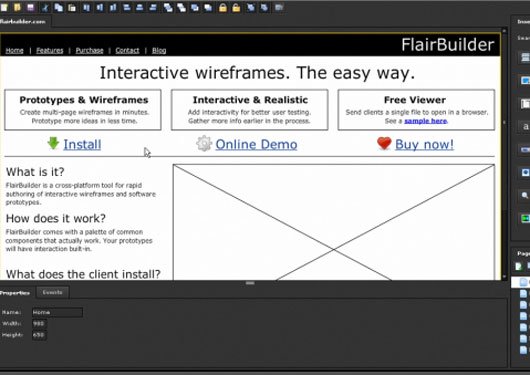The height and width of the screenshot is (375, 530).
Task: Click the Buy now! link
Action: click(424, 144)
